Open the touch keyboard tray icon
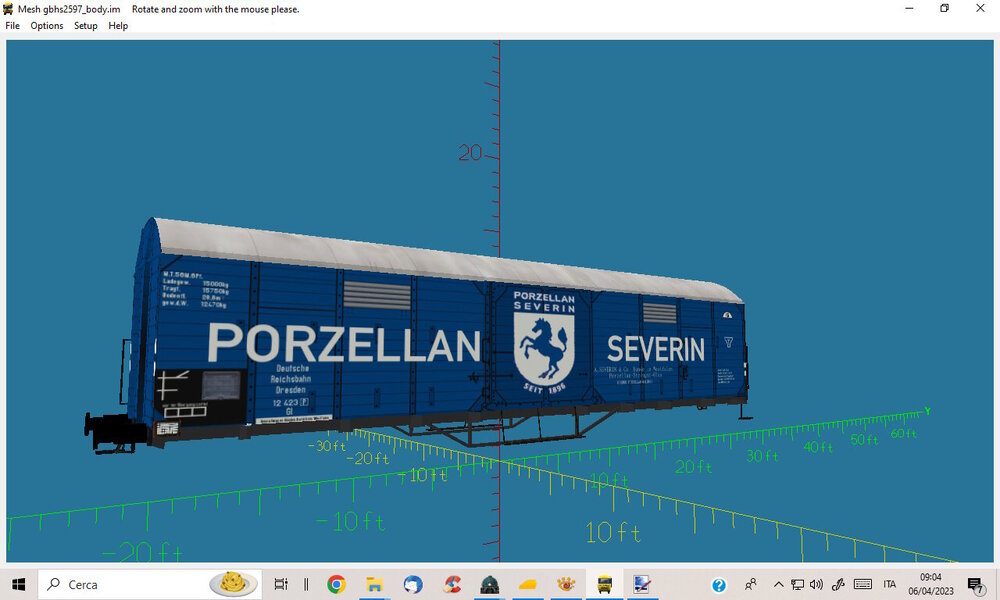Image resolution: width=1000 pixels, height=600 pixels. [x=862, y=584]
